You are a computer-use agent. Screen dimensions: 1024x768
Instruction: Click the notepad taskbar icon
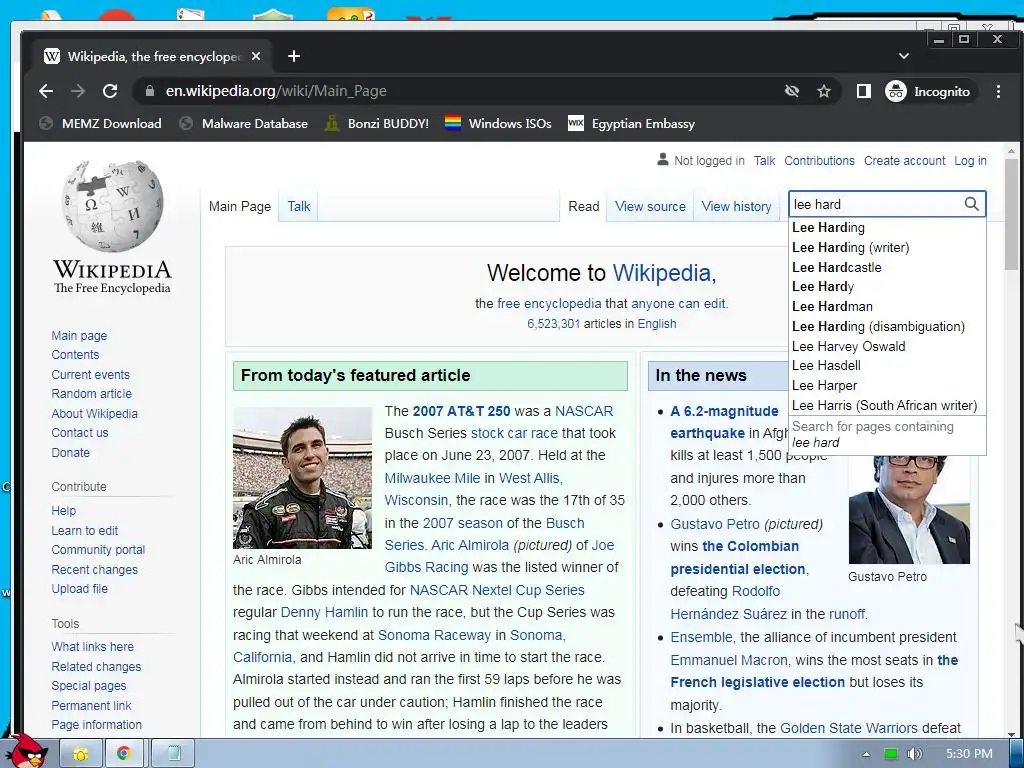(x=174, y=754)
